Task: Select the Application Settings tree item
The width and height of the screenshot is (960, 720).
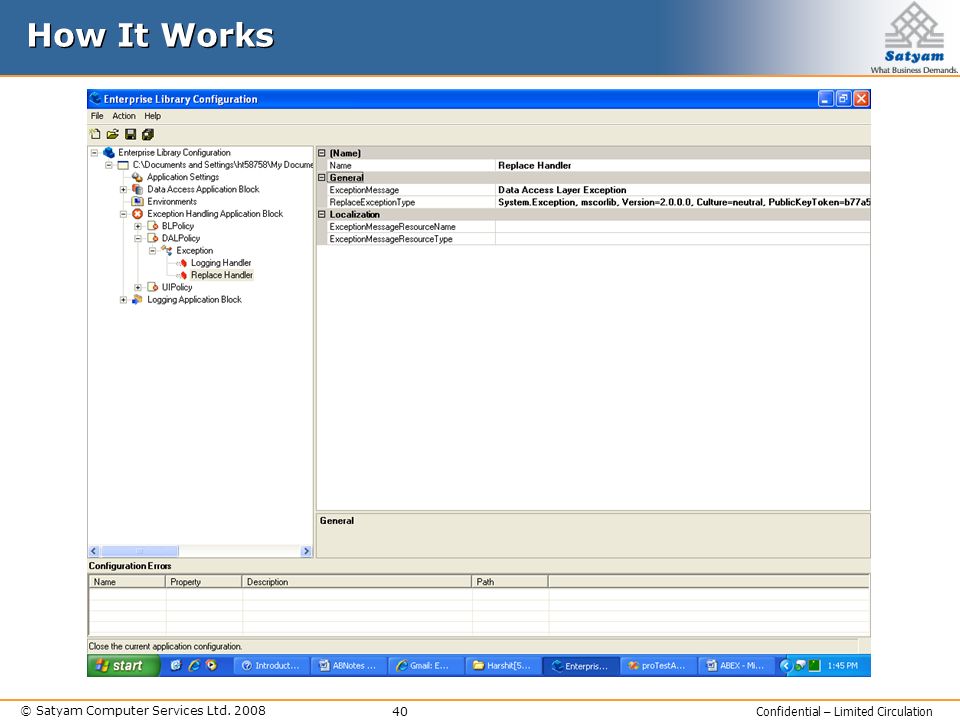Action: coord(182,177)
